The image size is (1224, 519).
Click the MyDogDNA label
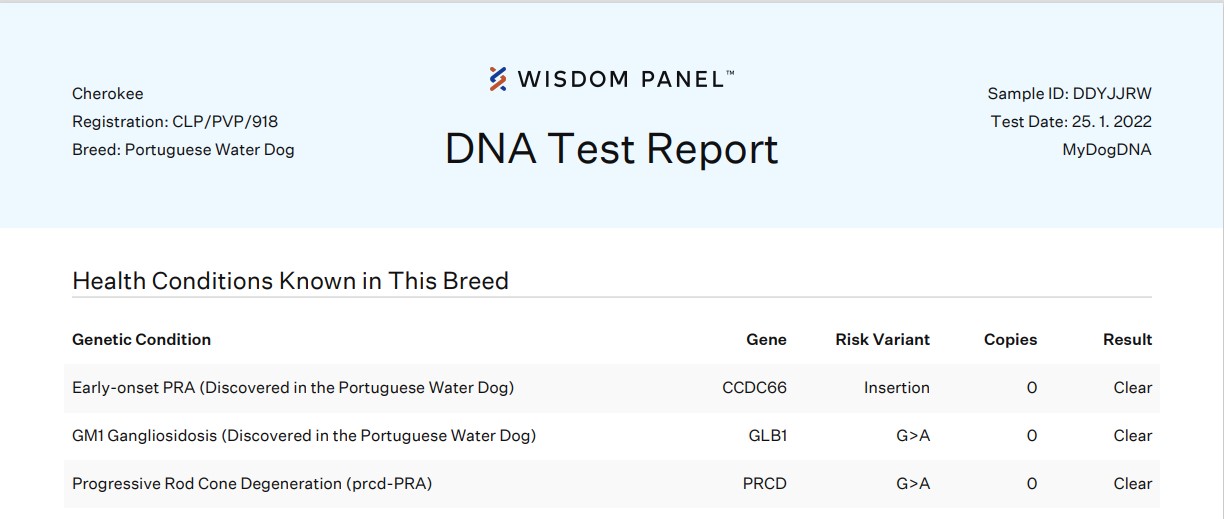[x=1106, y=150]
